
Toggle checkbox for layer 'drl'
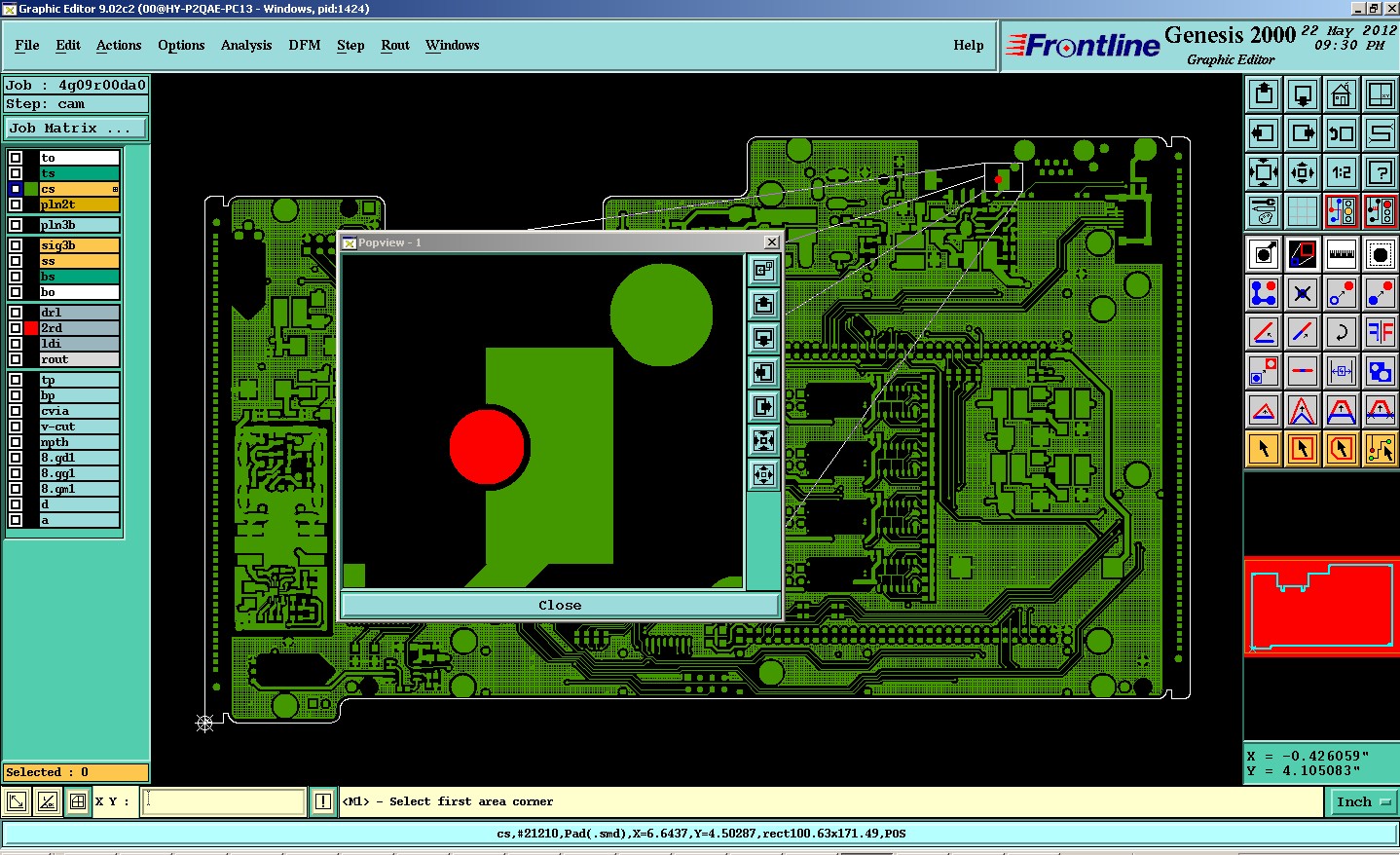(x=16, y=313)
